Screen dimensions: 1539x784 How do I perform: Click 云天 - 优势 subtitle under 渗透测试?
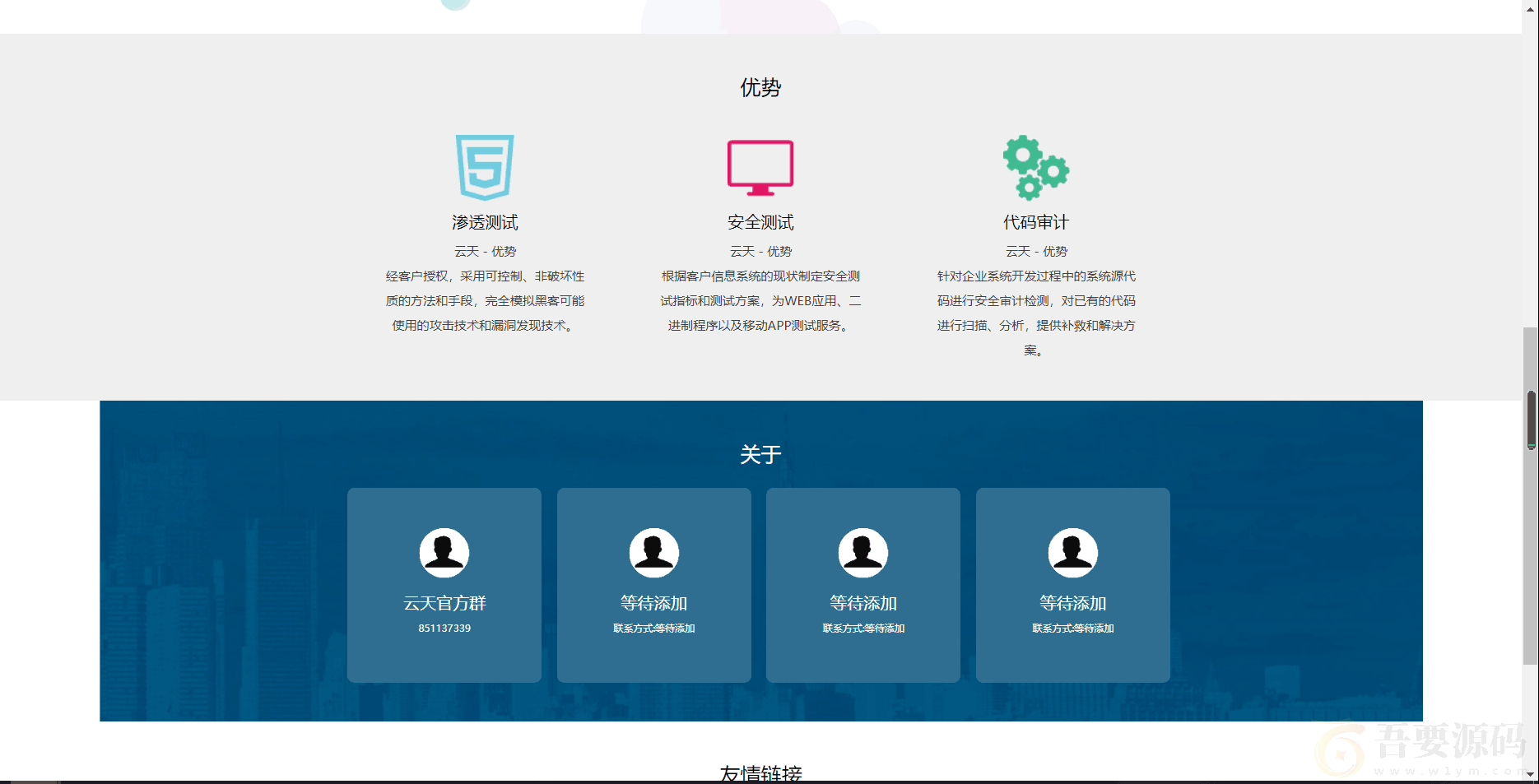[485, 252]
